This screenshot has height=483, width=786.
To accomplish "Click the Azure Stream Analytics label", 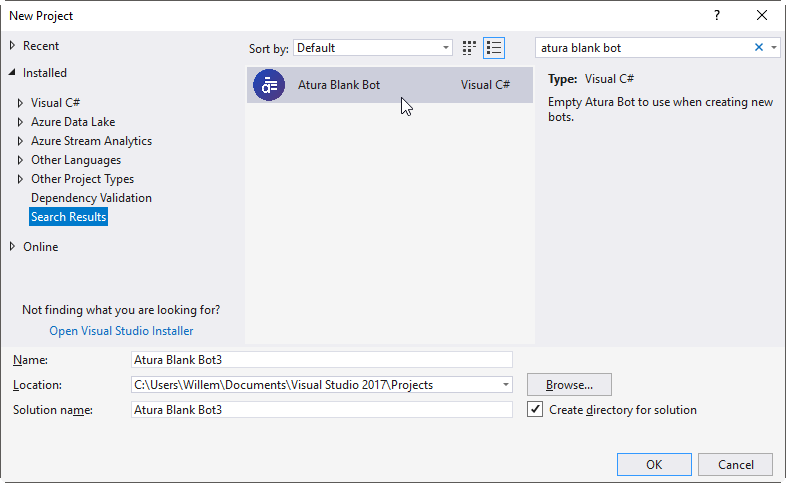I will [x=91, y=141].
